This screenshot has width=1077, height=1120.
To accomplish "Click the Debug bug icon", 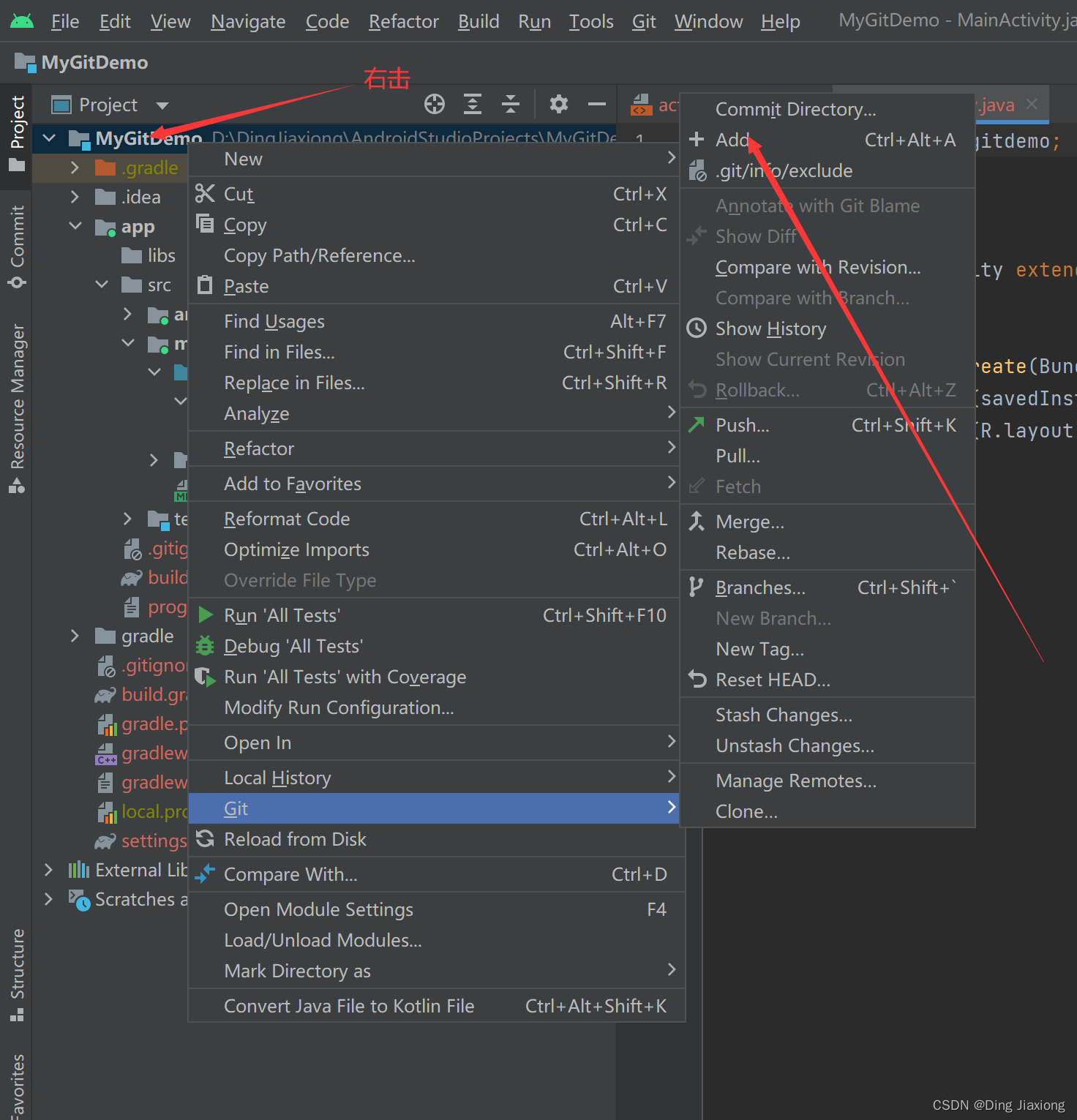I will pos(206,646).
